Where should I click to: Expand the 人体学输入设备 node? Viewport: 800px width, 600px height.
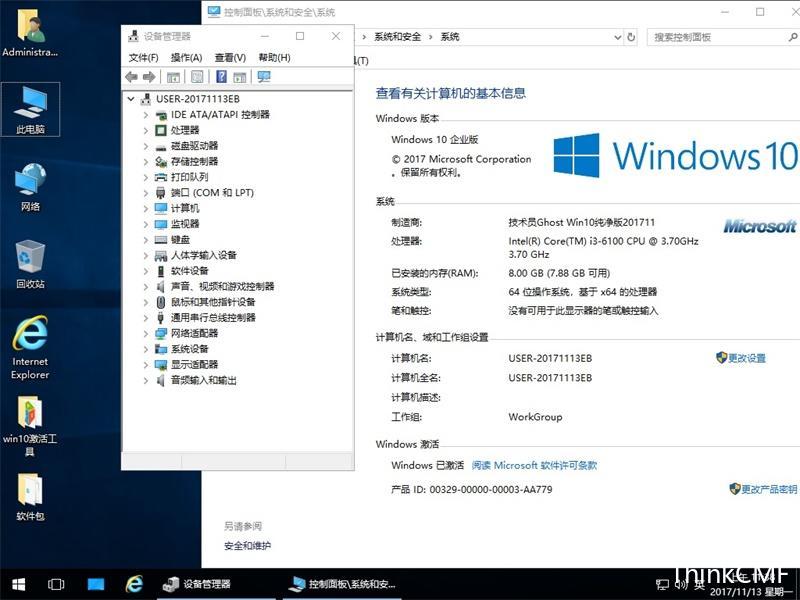click(145, 255)
